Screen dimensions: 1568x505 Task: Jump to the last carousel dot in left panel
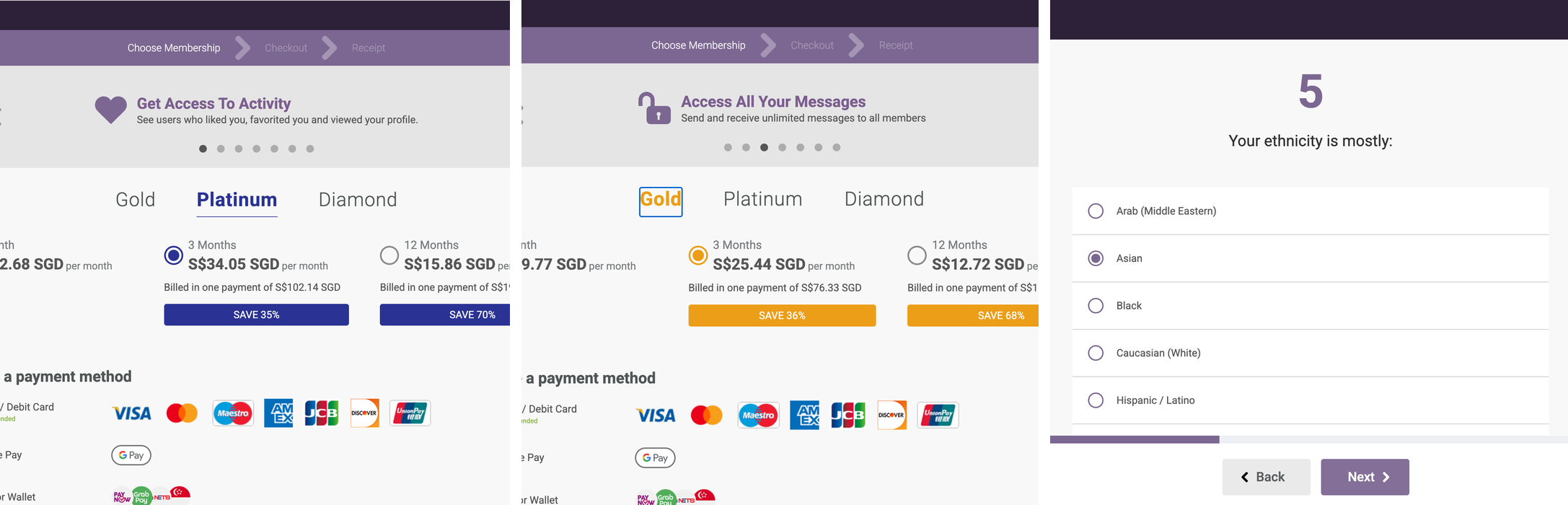pos(310,149)
